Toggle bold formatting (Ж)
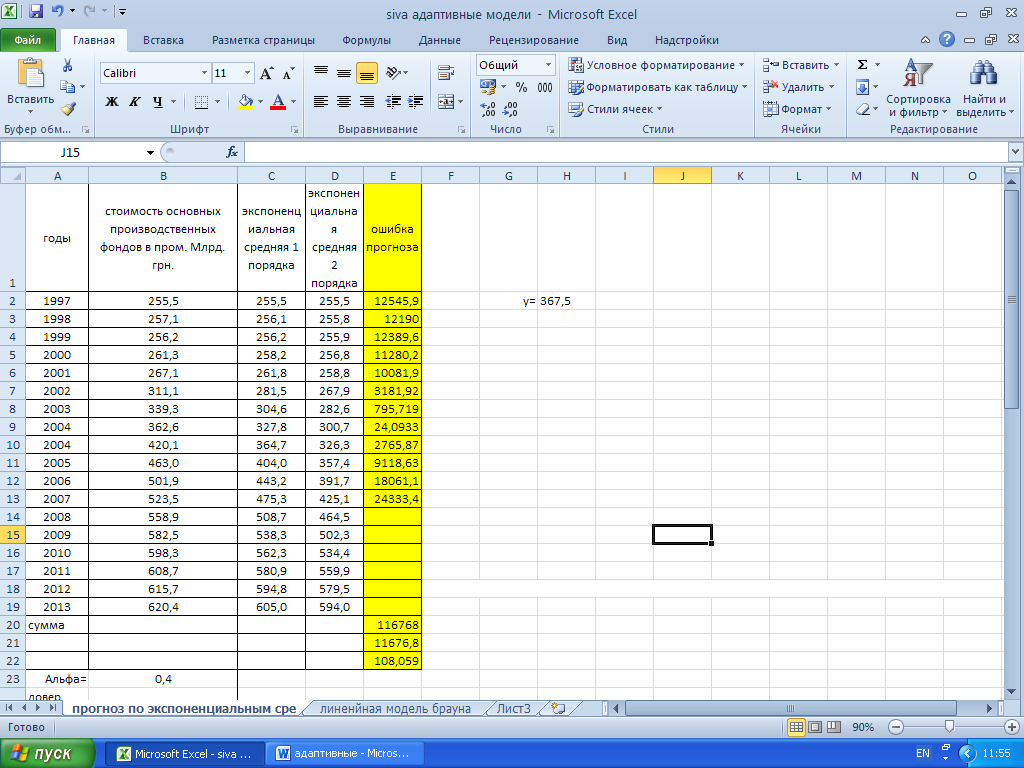 tap(112, 102)
